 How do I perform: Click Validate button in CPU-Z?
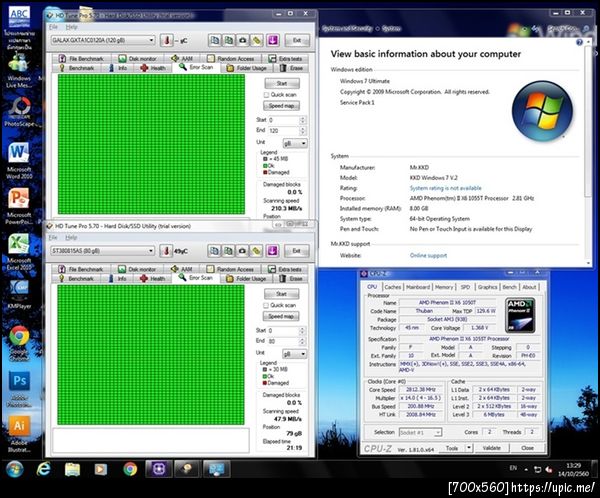coord(492,447)
